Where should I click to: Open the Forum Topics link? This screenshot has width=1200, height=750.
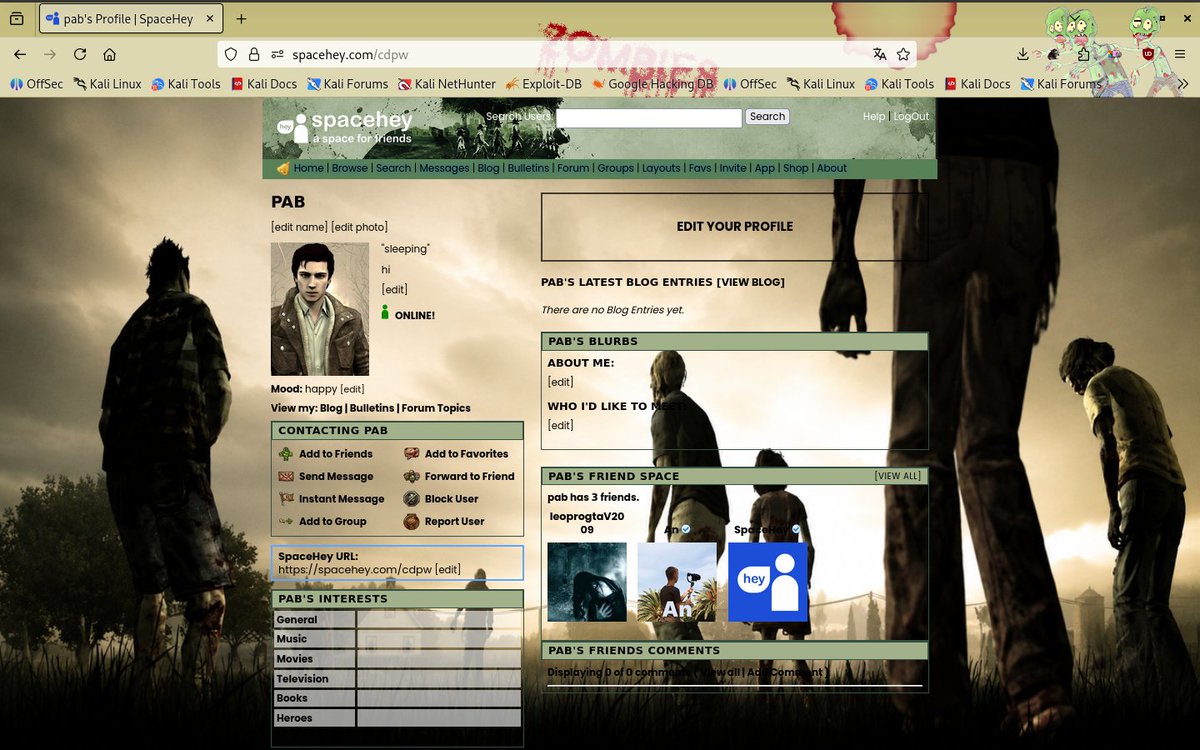[436, 408]
